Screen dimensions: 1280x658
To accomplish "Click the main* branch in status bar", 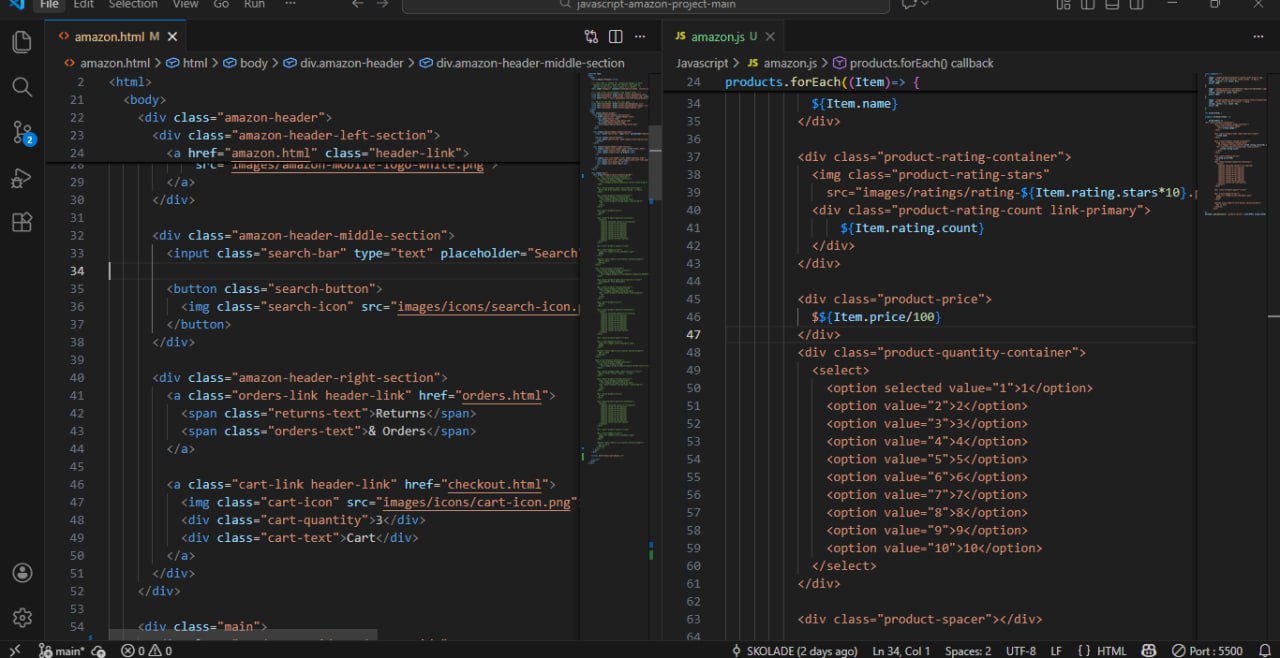I will coord(69,651).
